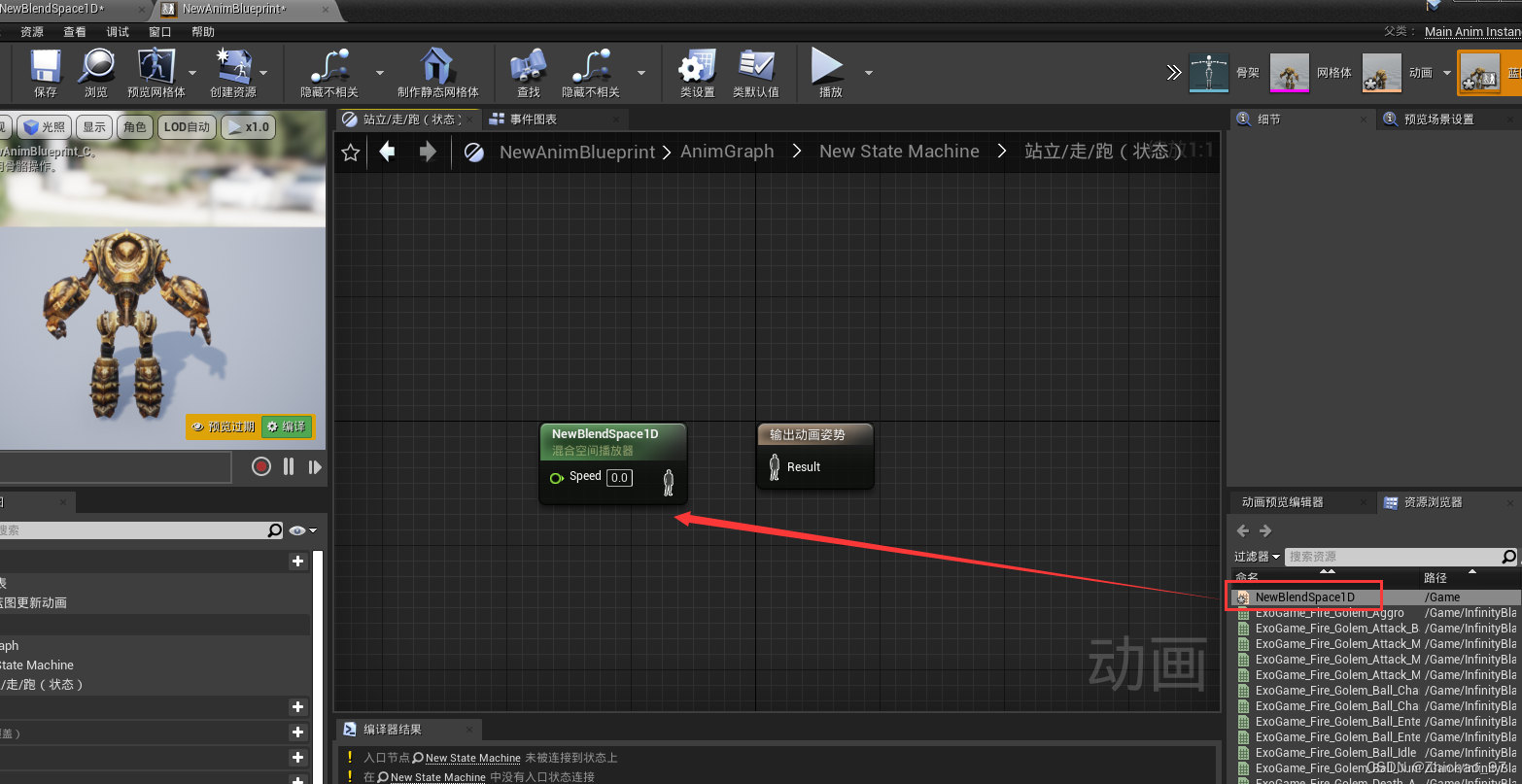Click the 编译 compile button in viewport

pyautogui.click(x=287, y=426)
